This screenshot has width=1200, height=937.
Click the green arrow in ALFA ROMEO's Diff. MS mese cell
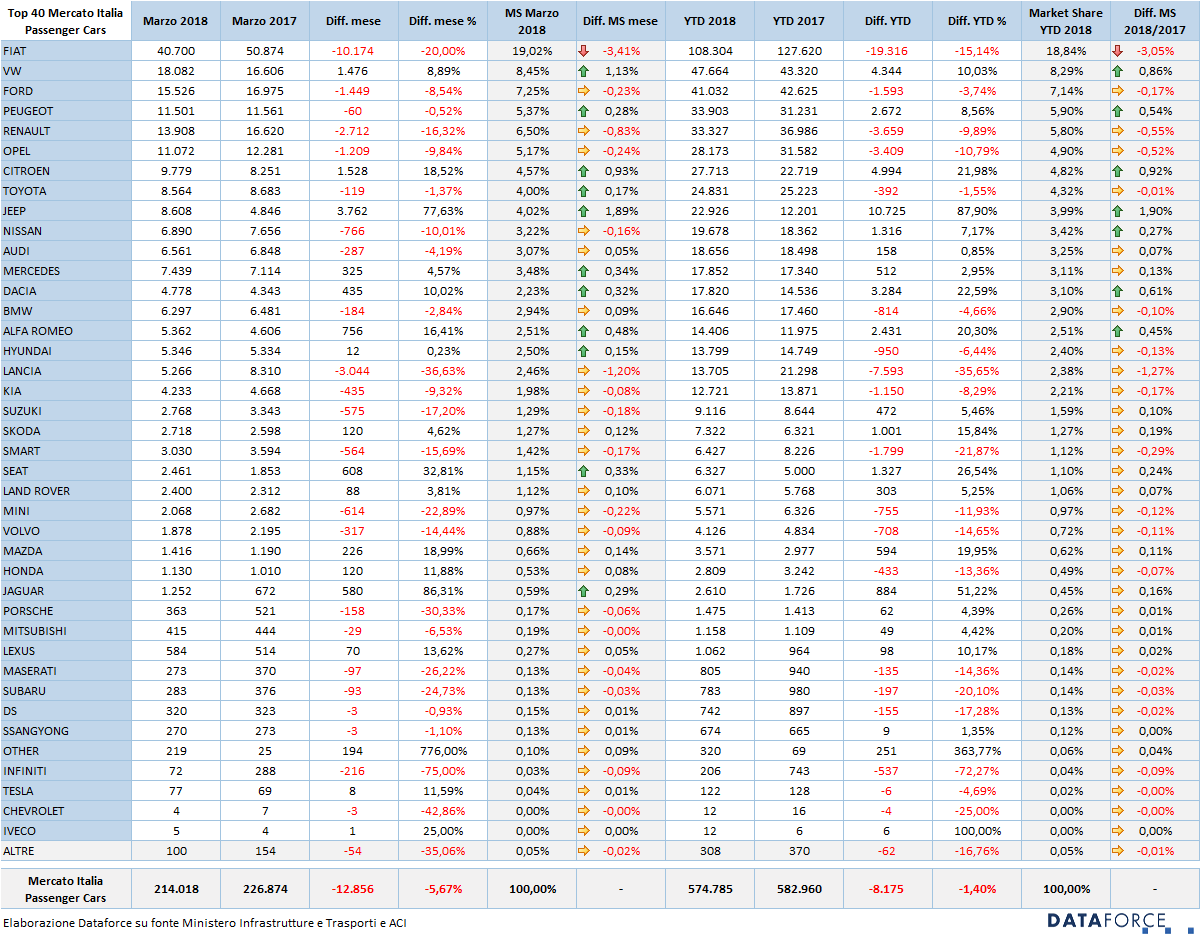pyautogui.click(x=584, y=331)
